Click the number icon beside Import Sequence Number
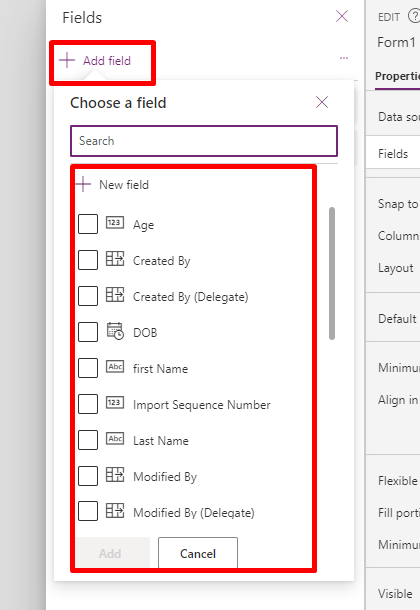 click(115, 402)
